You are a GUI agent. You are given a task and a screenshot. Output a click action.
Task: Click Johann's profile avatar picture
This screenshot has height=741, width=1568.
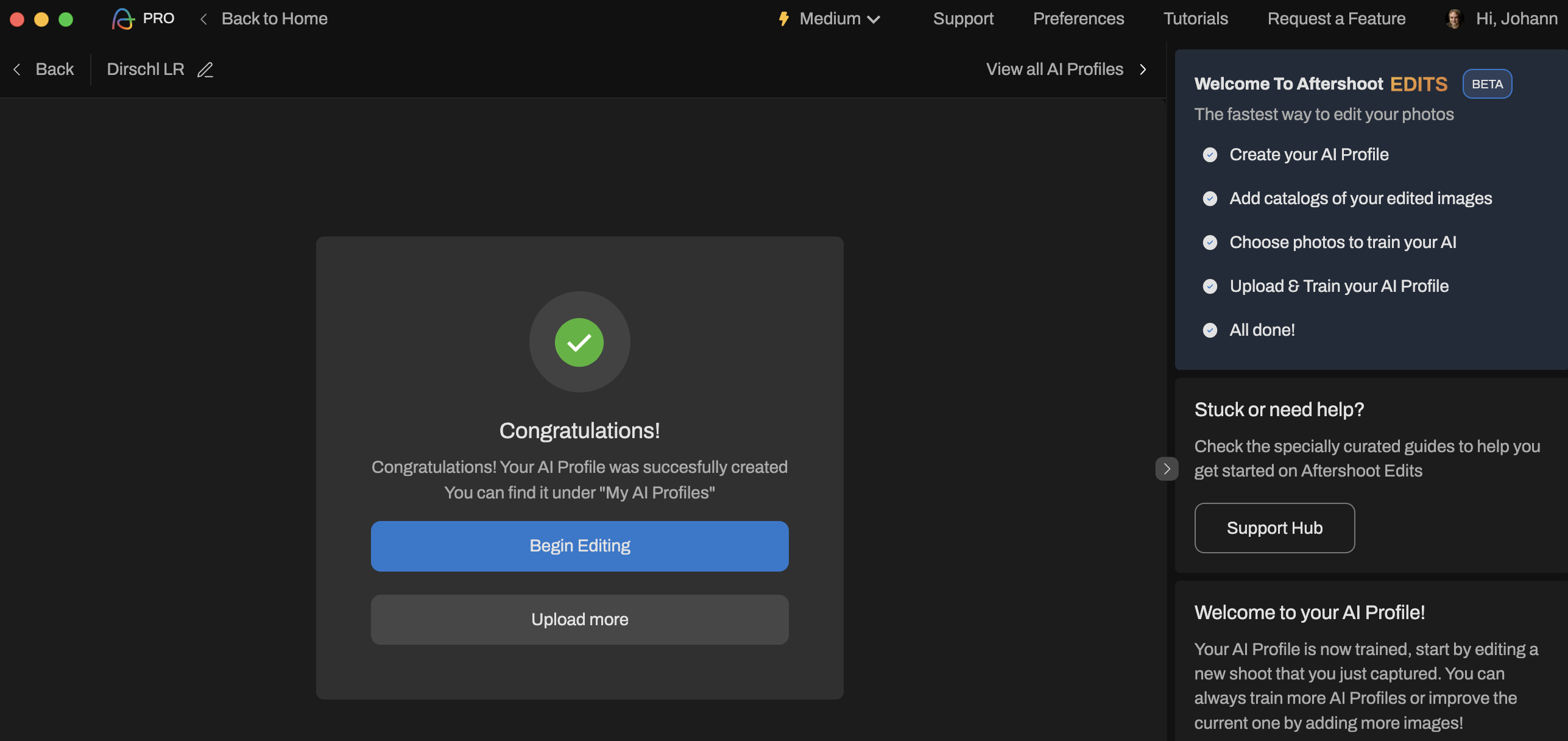1455,19
